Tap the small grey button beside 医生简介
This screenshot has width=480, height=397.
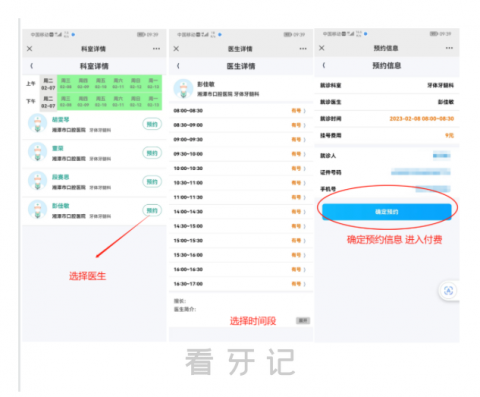pyautogui.click(x=303, y=321)
